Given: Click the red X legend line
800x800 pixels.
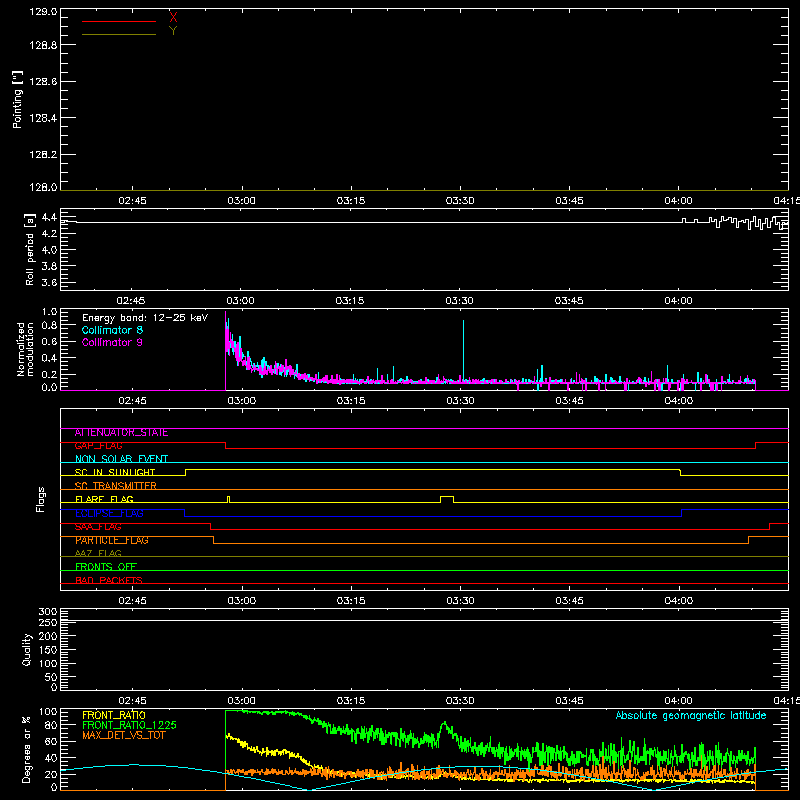Looking at the screenshot, I should click(119, 21).
